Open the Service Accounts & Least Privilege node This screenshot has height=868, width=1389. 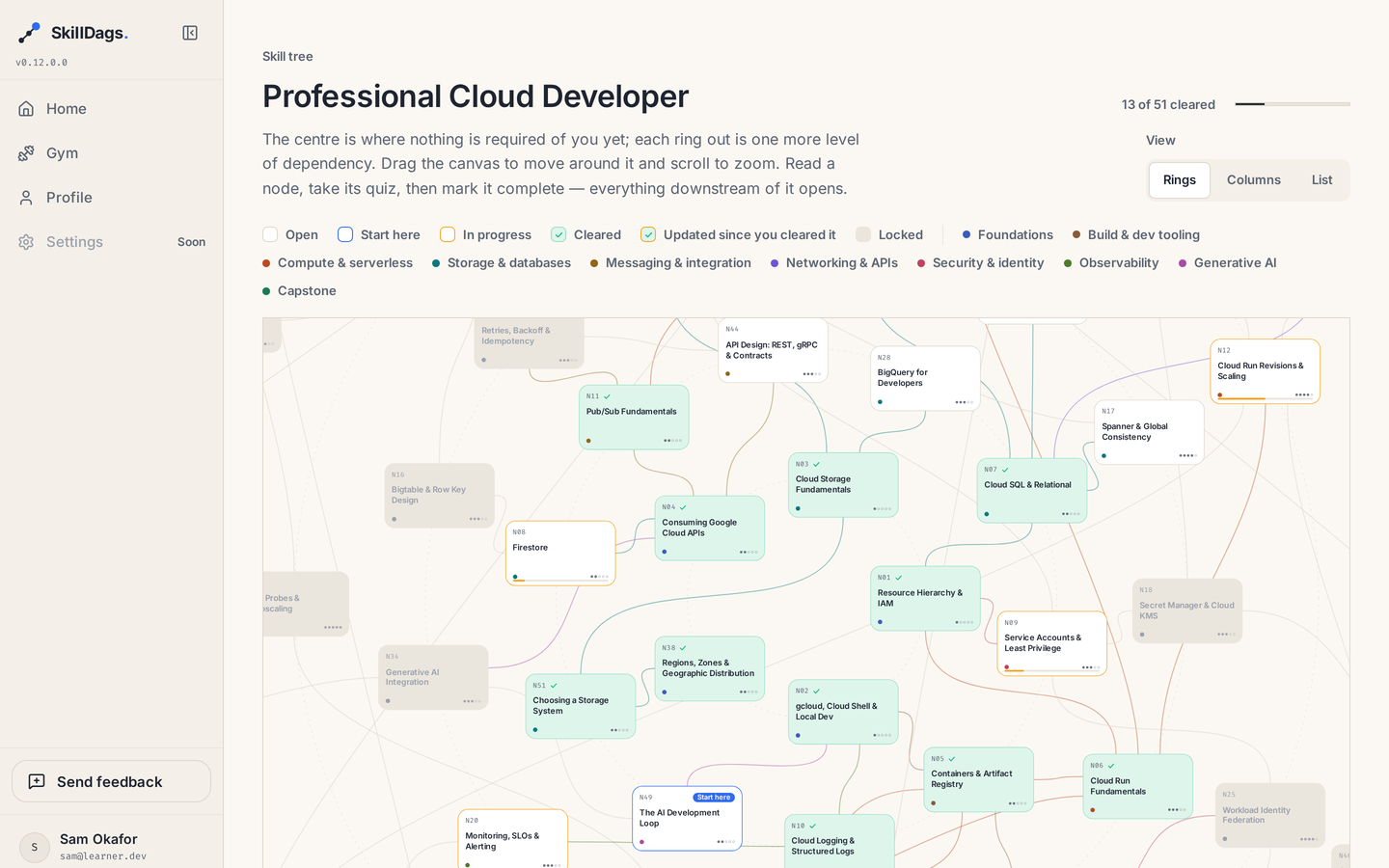pyautogui.click(x=1052, y=643)
